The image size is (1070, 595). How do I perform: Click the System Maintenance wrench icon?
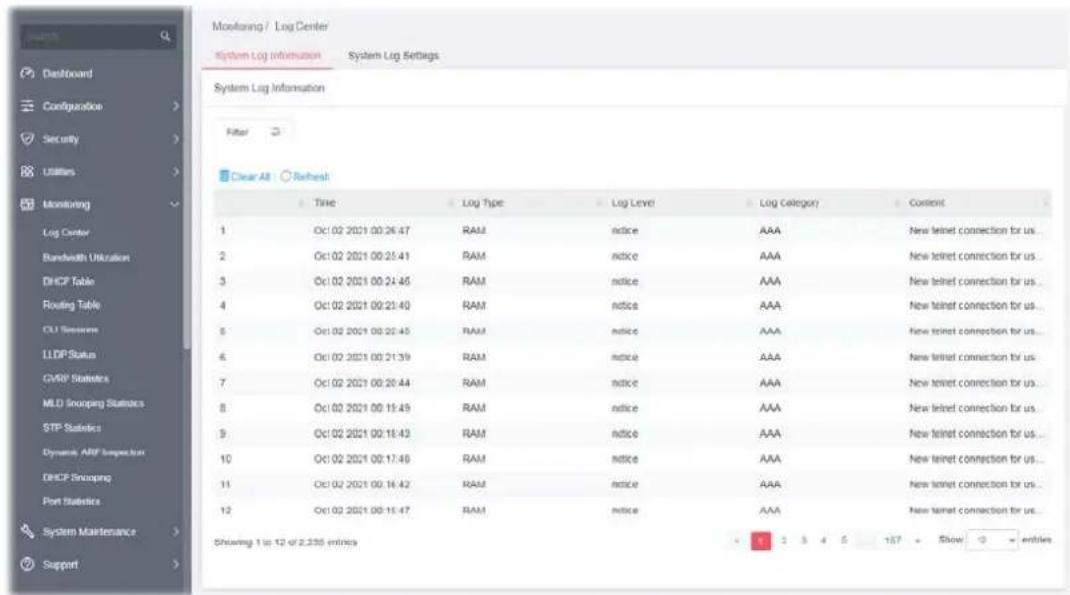pos(27,531)
